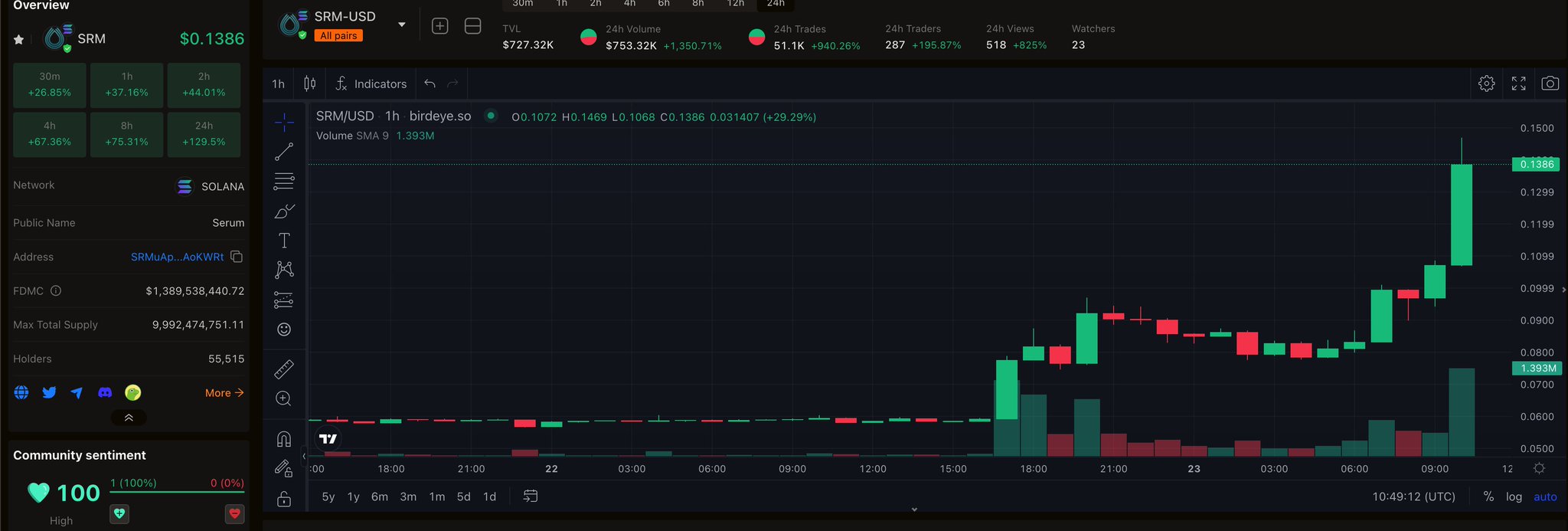Set chart range to 5d
The image size is (1568, 531).
click(464, 497)
